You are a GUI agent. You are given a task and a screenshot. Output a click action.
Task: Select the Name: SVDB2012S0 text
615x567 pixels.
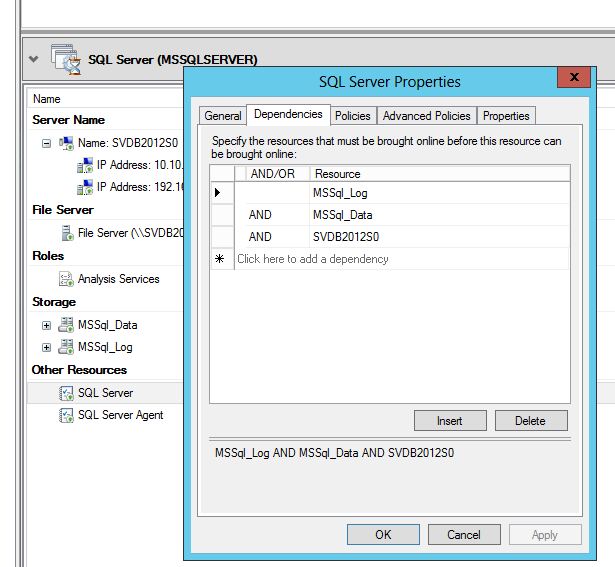click(x=128, y=143)
